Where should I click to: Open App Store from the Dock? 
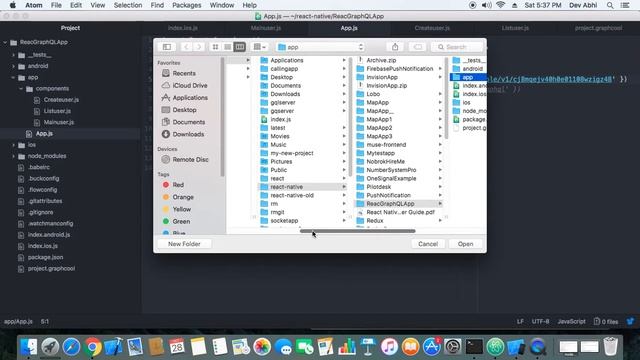[x=432, y=347]
